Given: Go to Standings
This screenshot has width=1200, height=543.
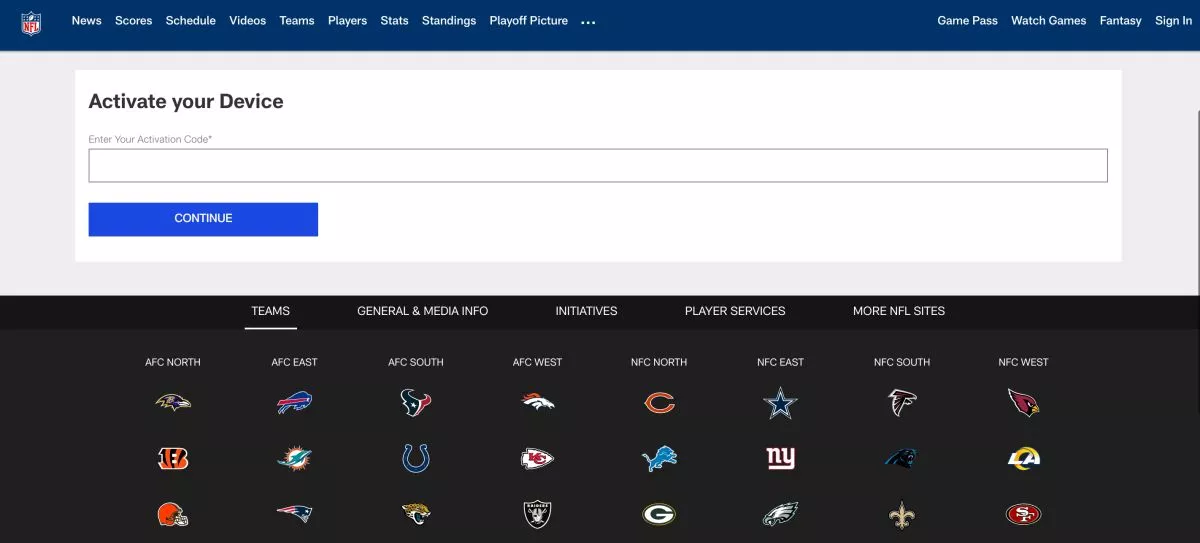Looking at the screenshot, I should click(449, 21).
